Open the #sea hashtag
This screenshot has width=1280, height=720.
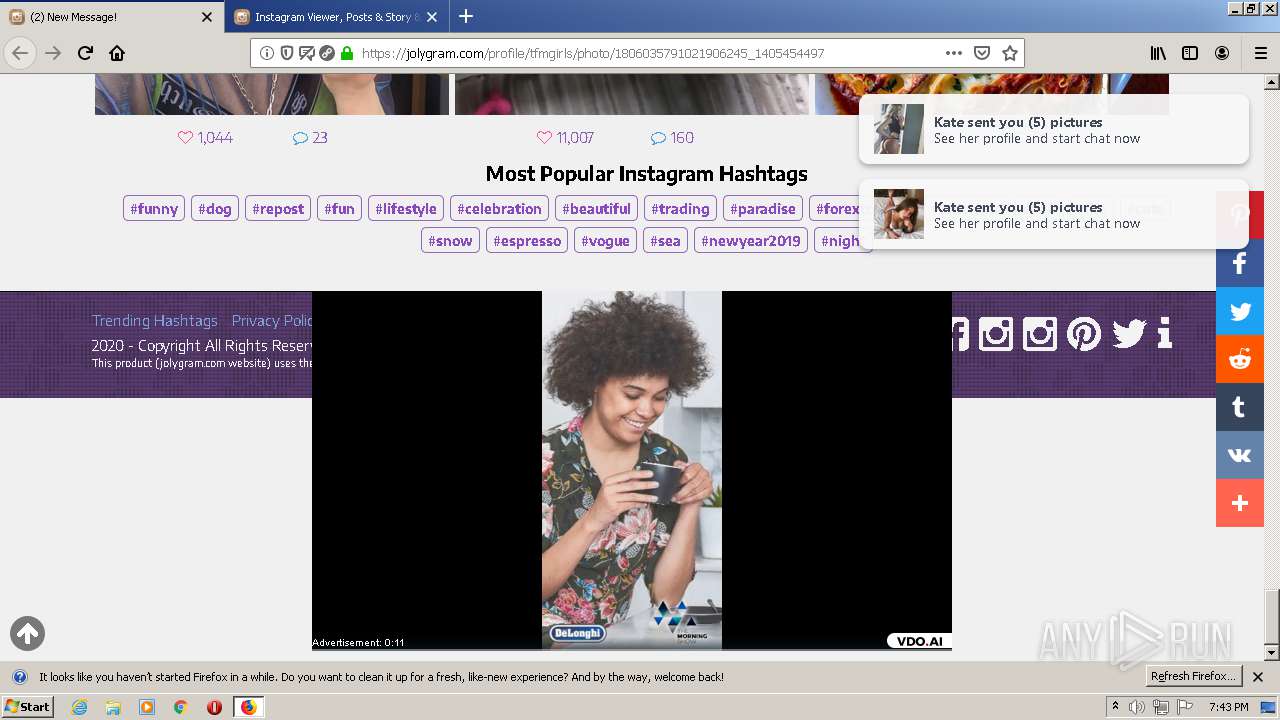665,241
